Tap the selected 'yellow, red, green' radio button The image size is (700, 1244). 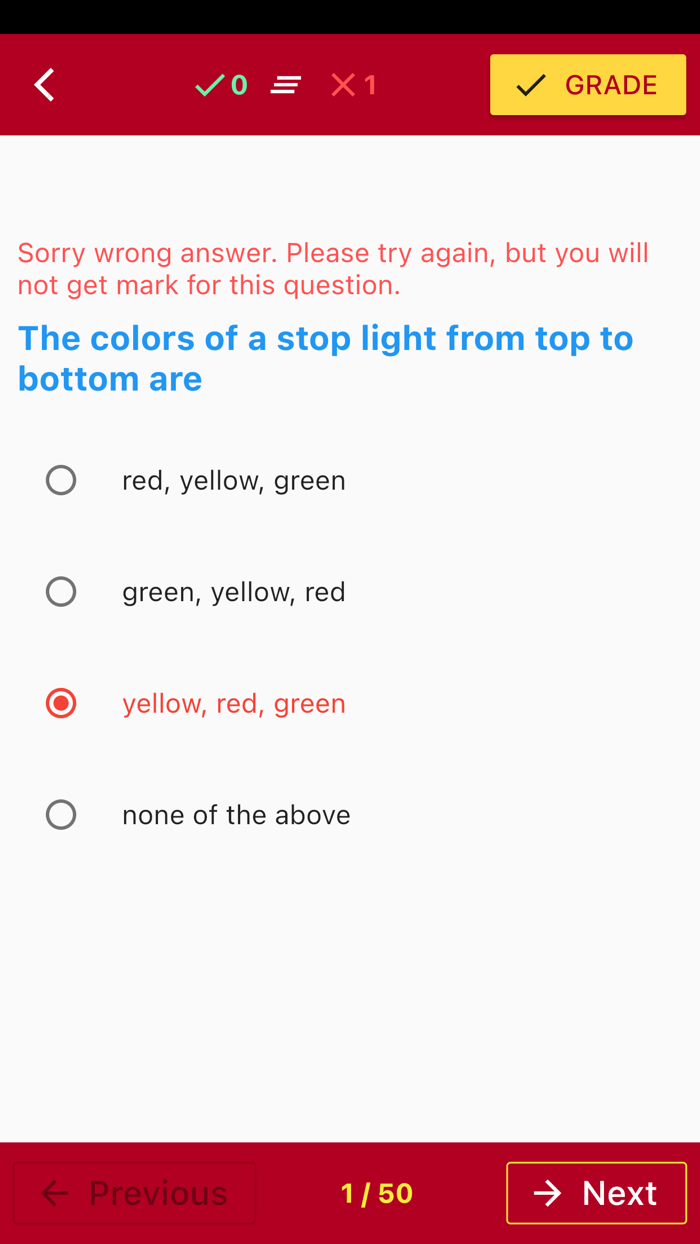pyautogui.click(x=61, y=703)
